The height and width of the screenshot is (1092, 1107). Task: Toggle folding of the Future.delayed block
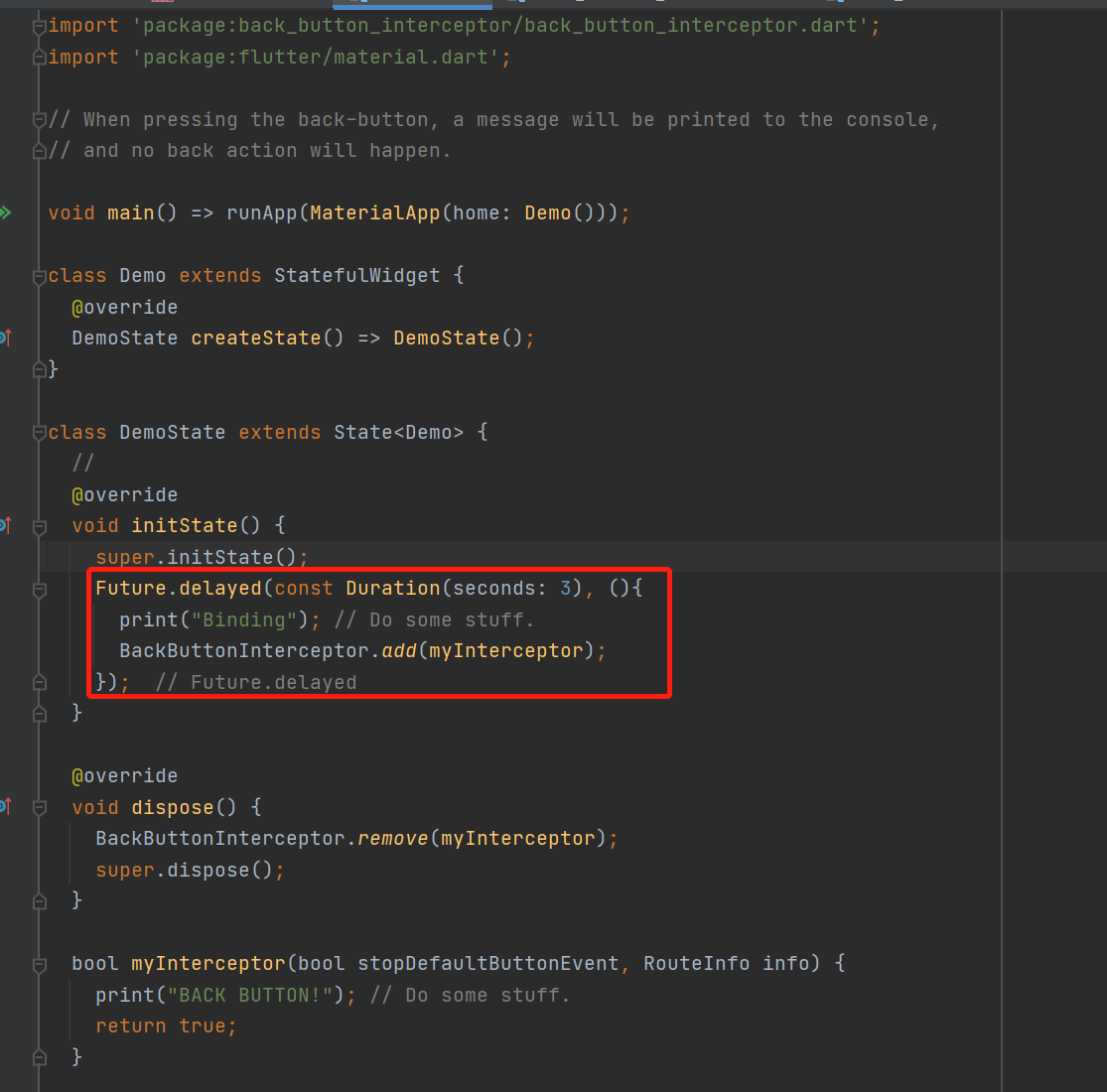click(x=39, y=588)
